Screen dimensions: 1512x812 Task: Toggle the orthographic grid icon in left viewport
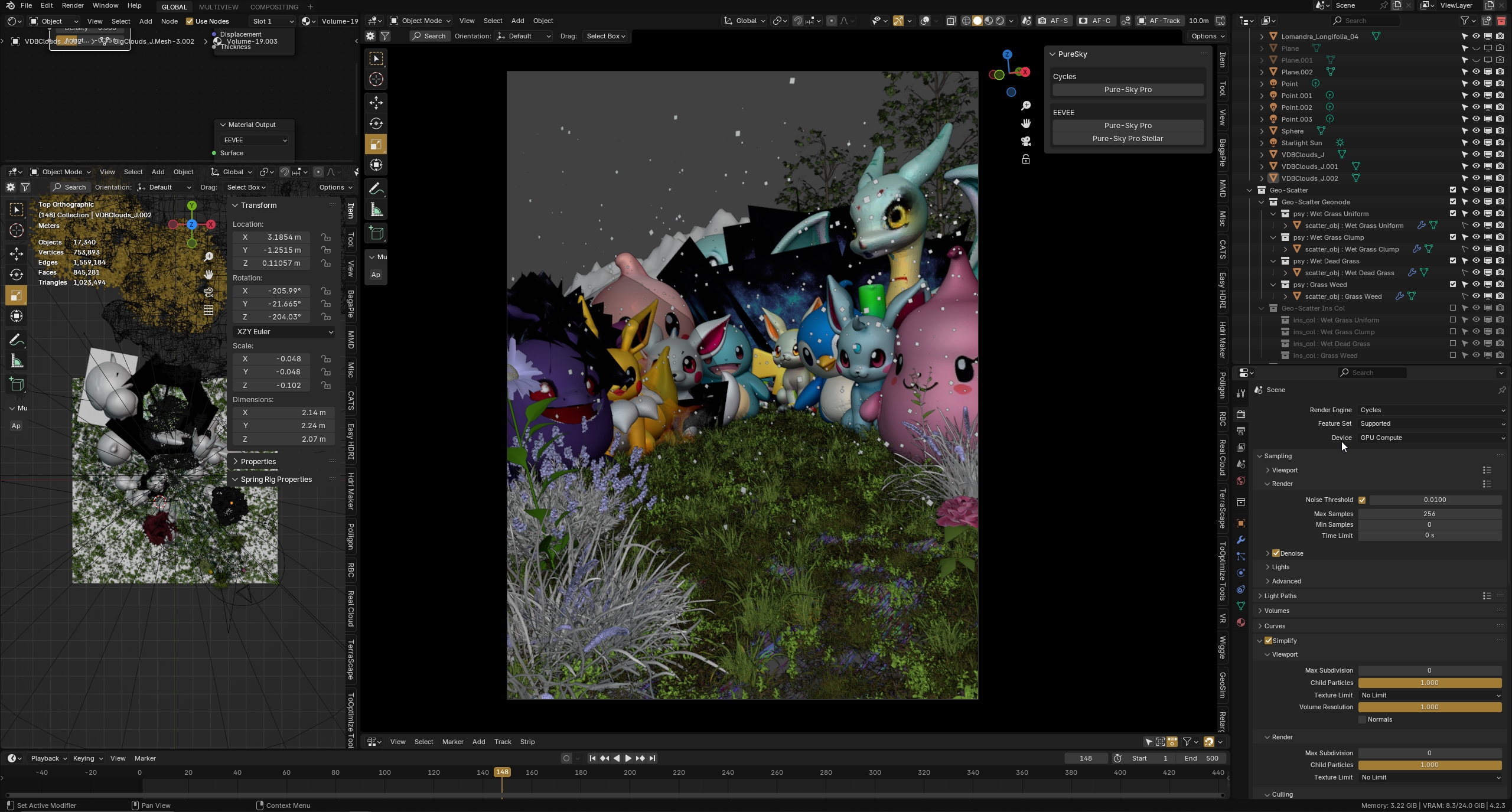click(x=208, y=310)
